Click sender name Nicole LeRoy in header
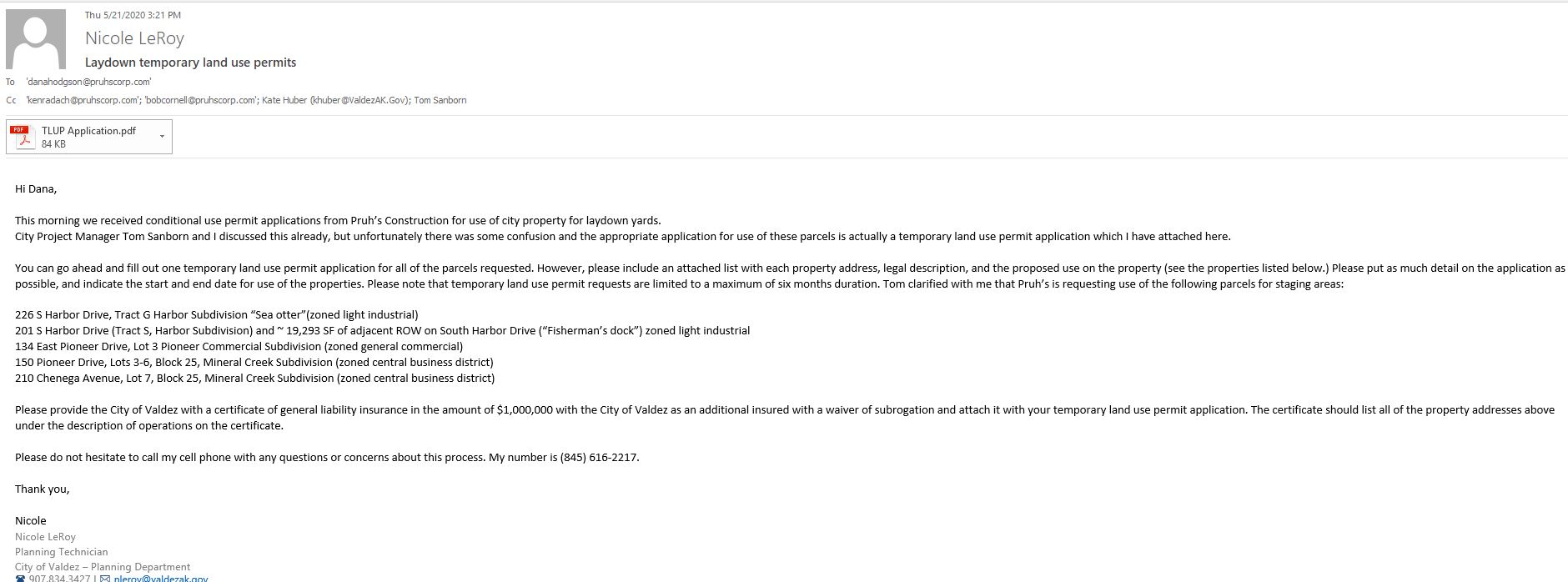1568x582 pixels. 134,38
